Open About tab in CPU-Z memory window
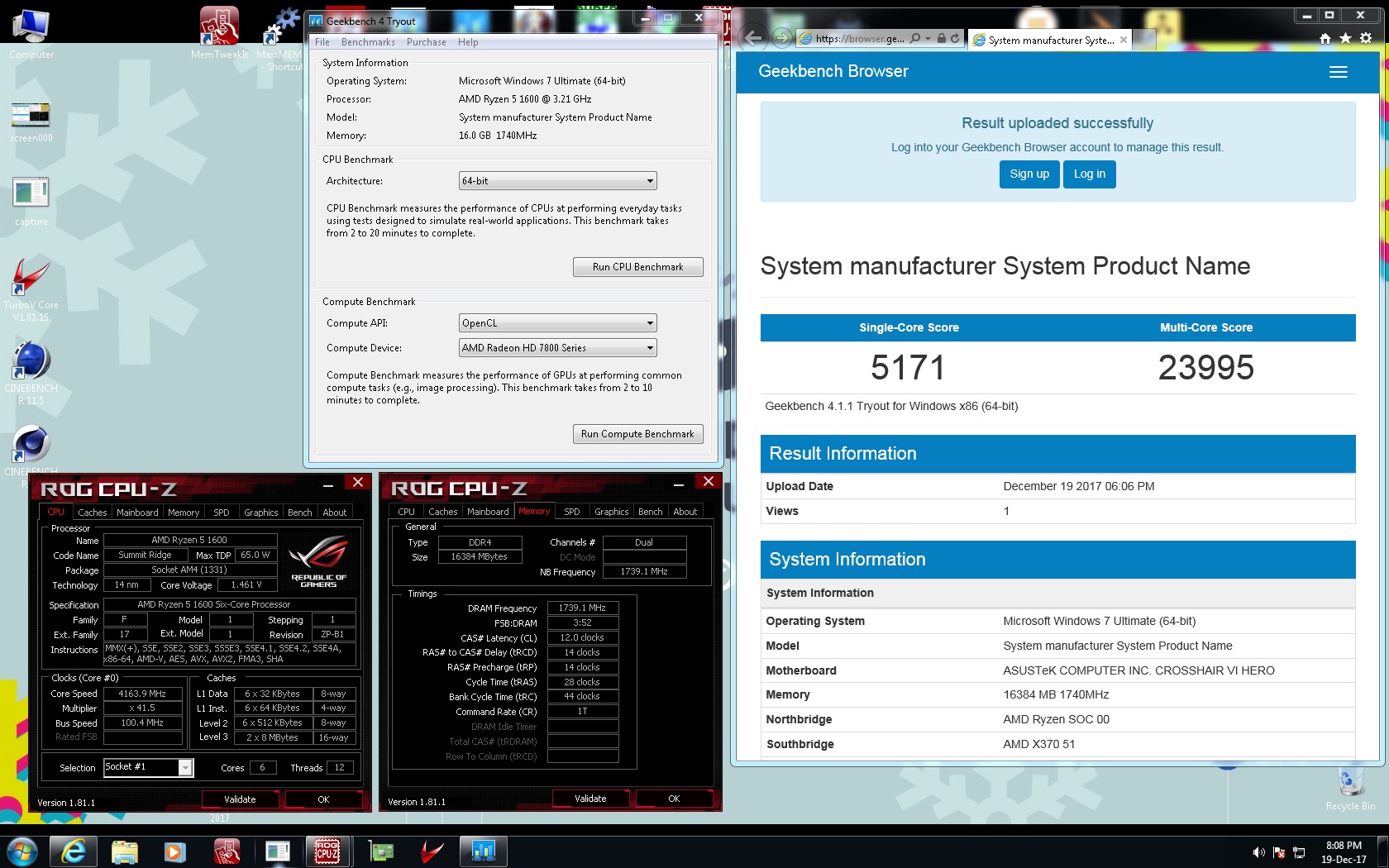Screen dimensions: 1389x868 [x=685, y=512]
